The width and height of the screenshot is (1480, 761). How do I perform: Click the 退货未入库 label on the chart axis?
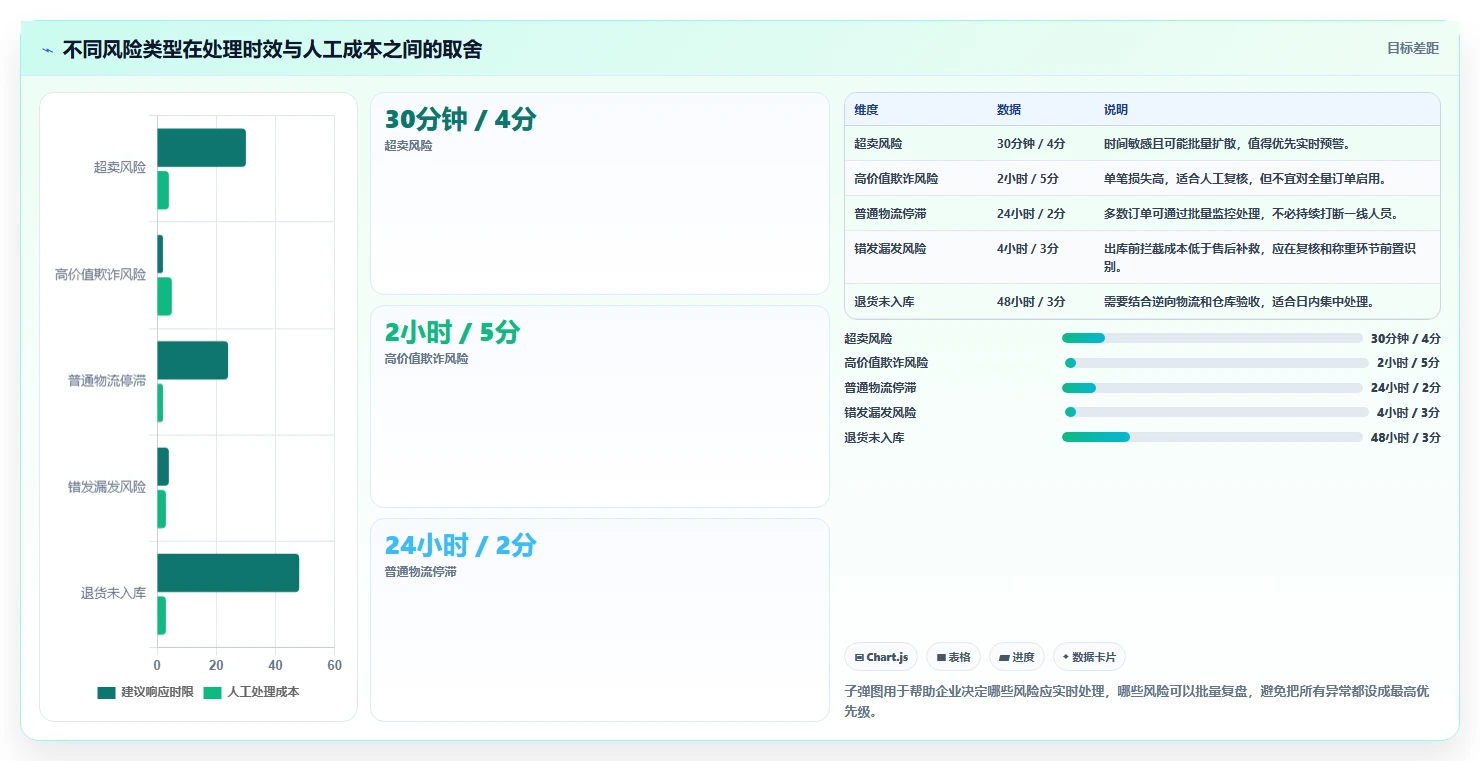click(113, 594)
